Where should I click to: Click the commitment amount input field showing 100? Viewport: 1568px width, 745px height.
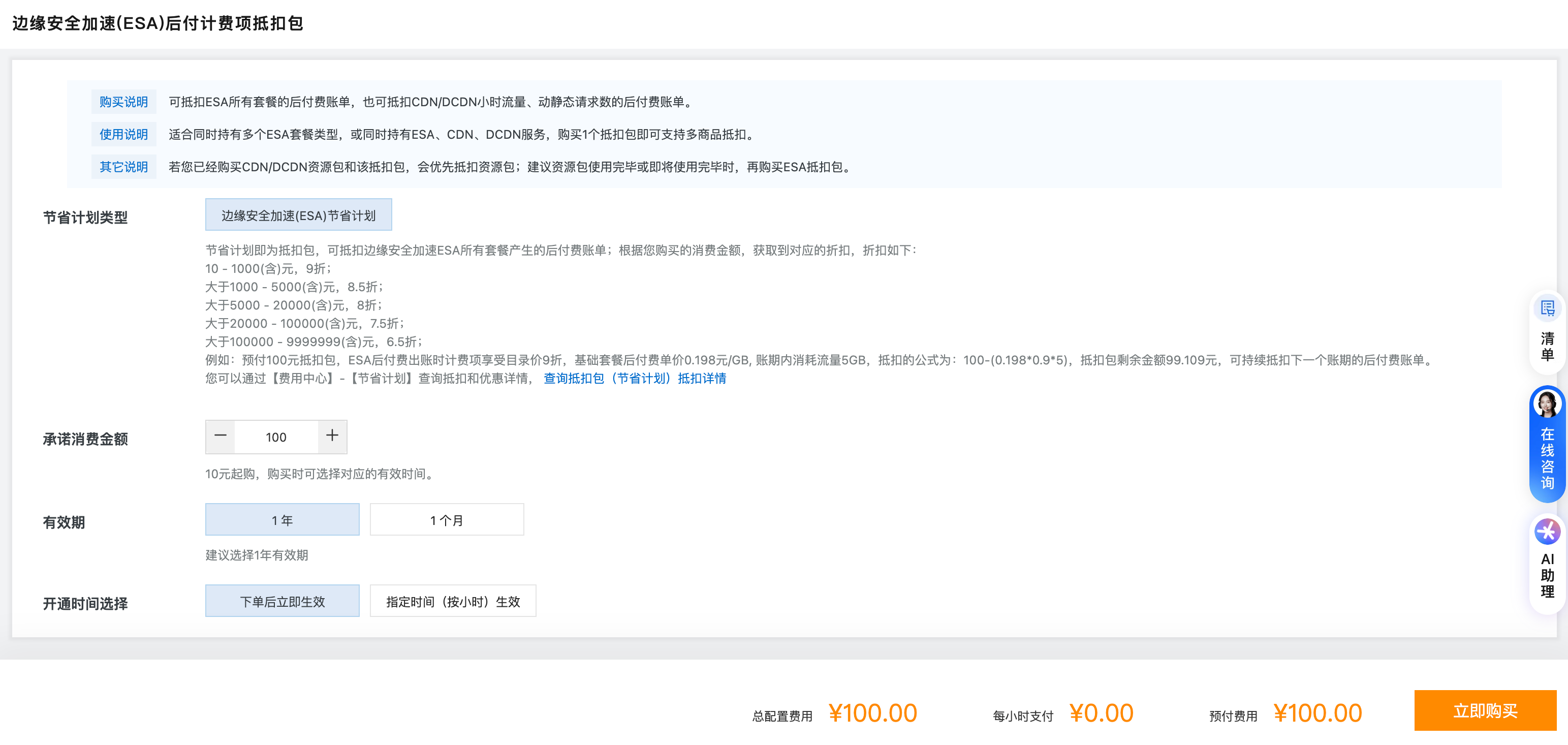coord(276,437)
